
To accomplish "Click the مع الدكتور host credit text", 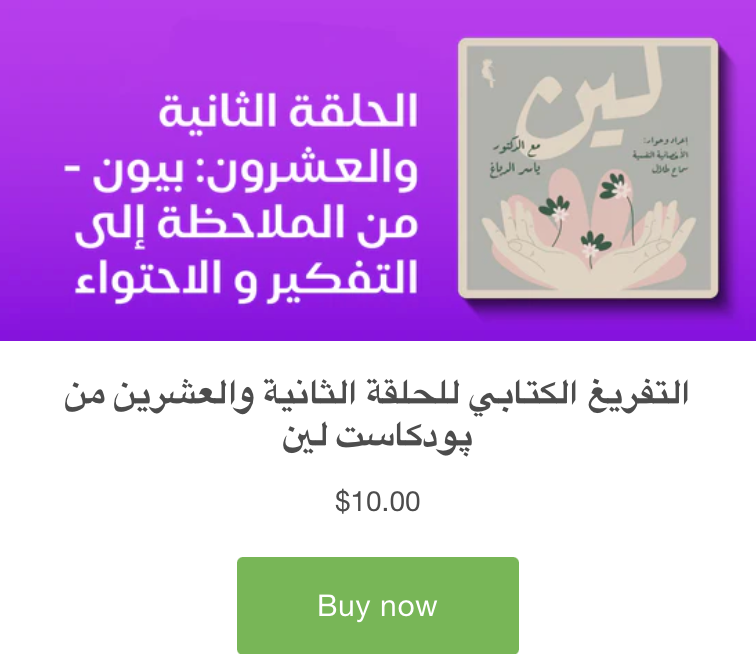I will coord(515,157).
